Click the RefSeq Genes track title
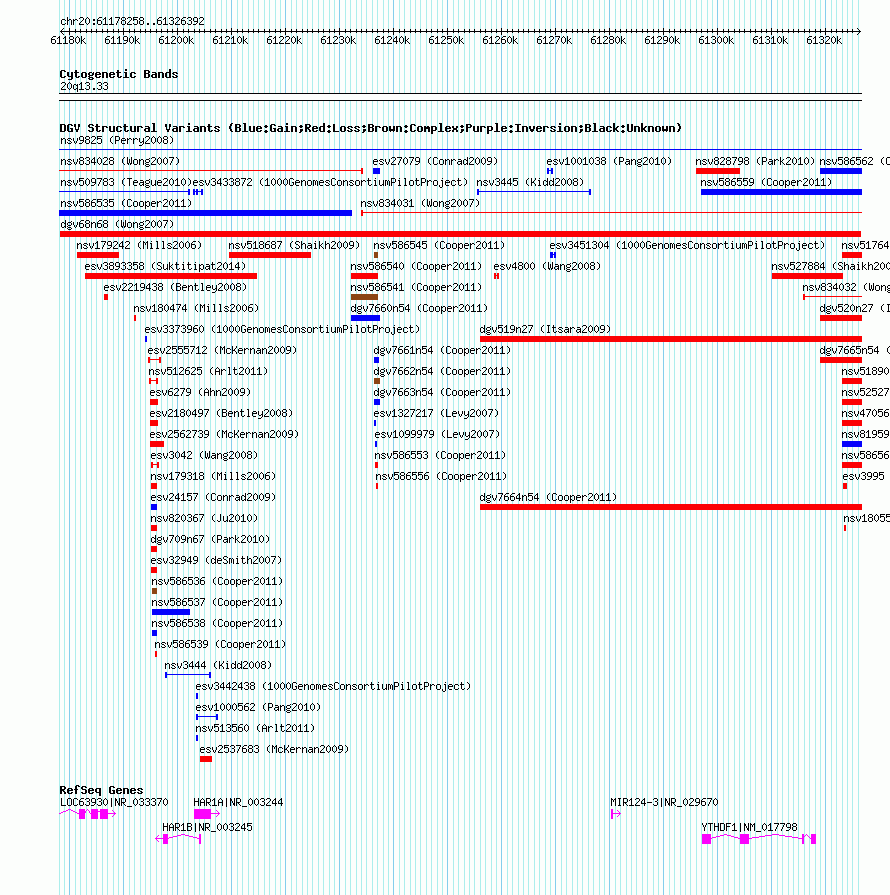The image size is (890, 895). [x=102, y=791]
